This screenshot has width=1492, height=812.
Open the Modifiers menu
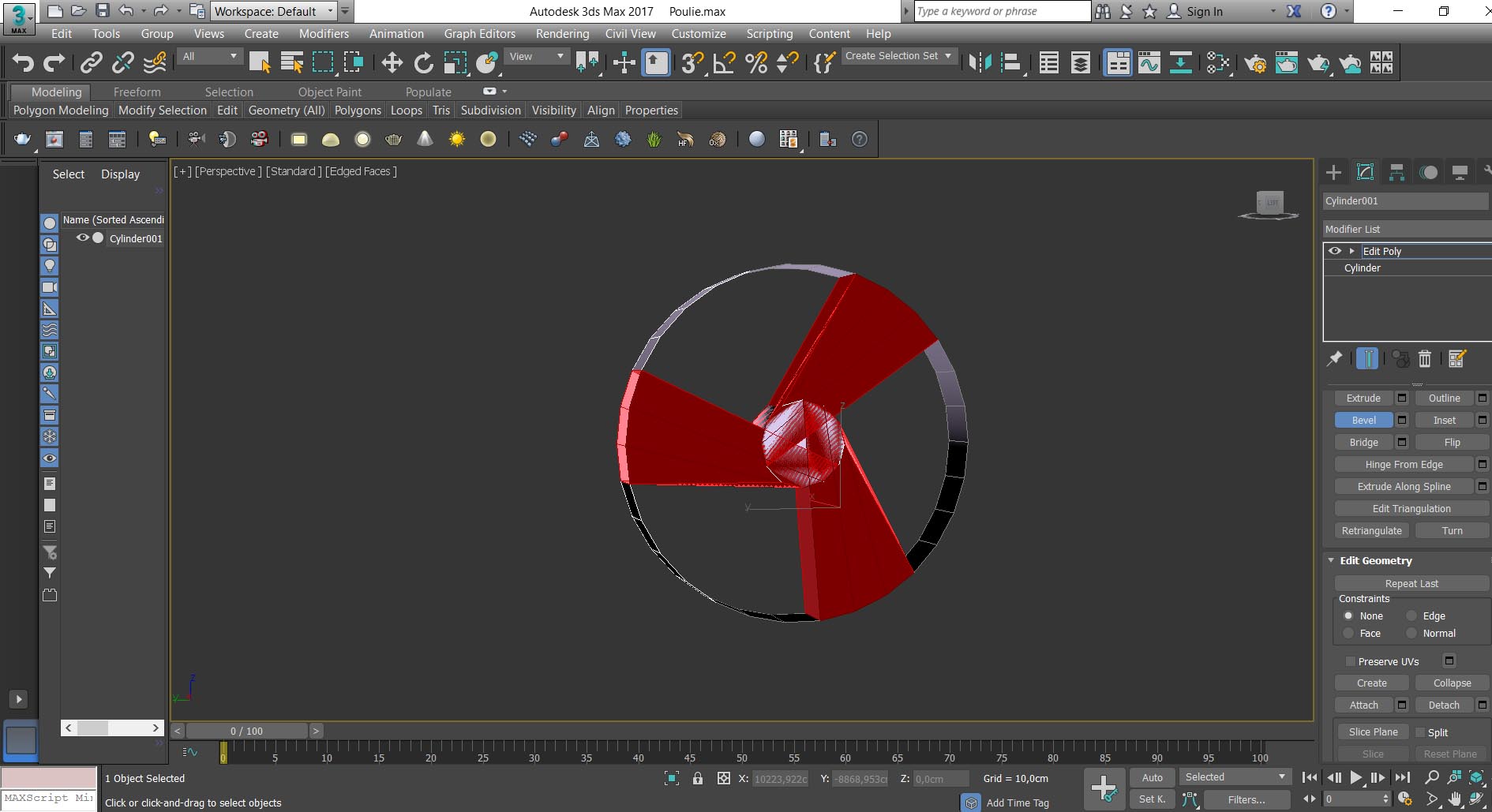tap(324, 34)
